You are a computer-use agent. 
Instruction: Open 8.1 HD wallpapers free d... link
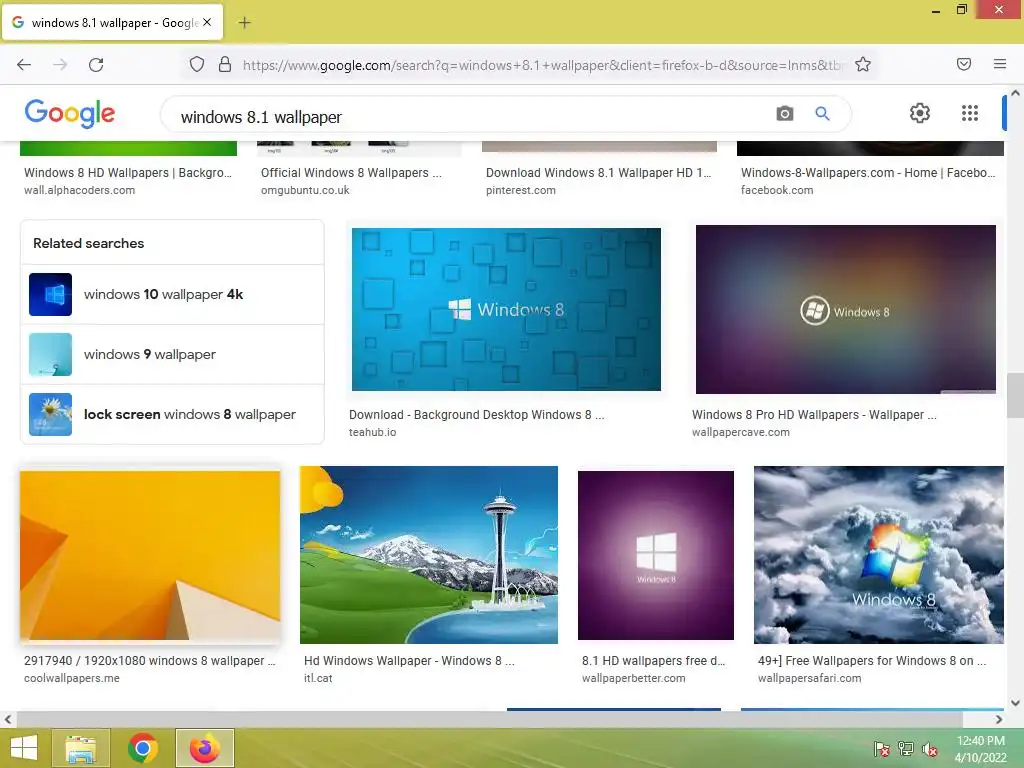pos(654,661)
